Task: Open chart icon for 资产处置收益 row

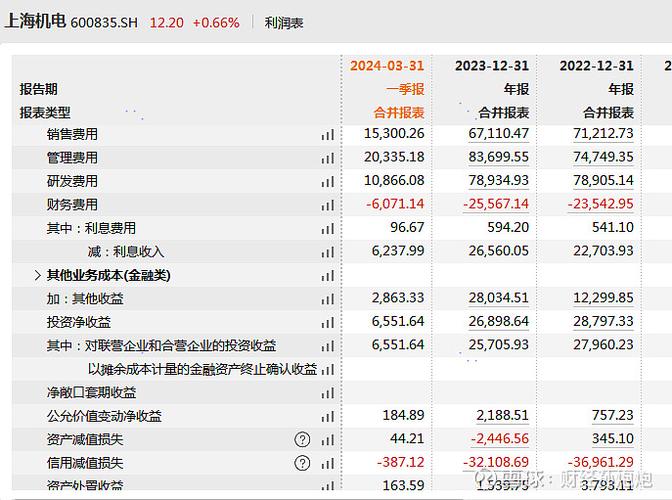Action: coord(327,486)
